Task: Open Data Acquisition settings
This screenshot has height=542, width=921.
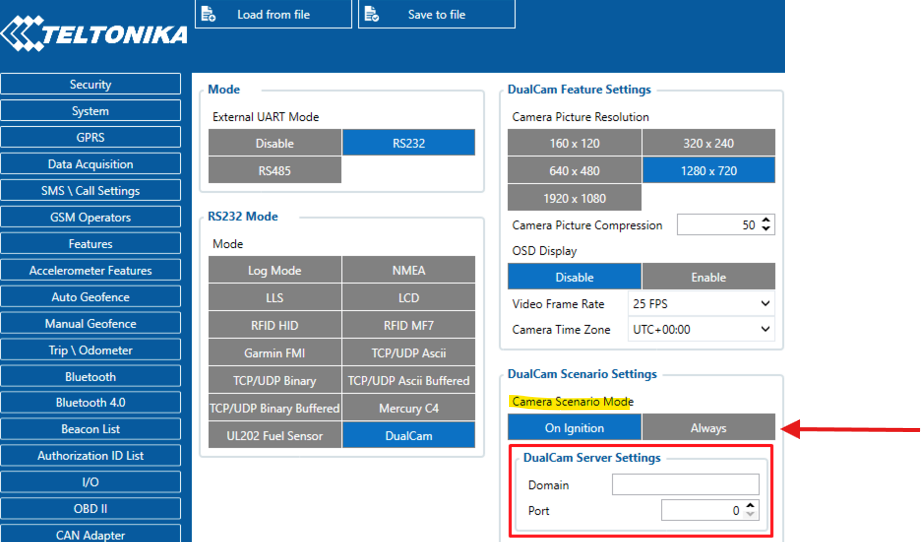Action: 90,164
